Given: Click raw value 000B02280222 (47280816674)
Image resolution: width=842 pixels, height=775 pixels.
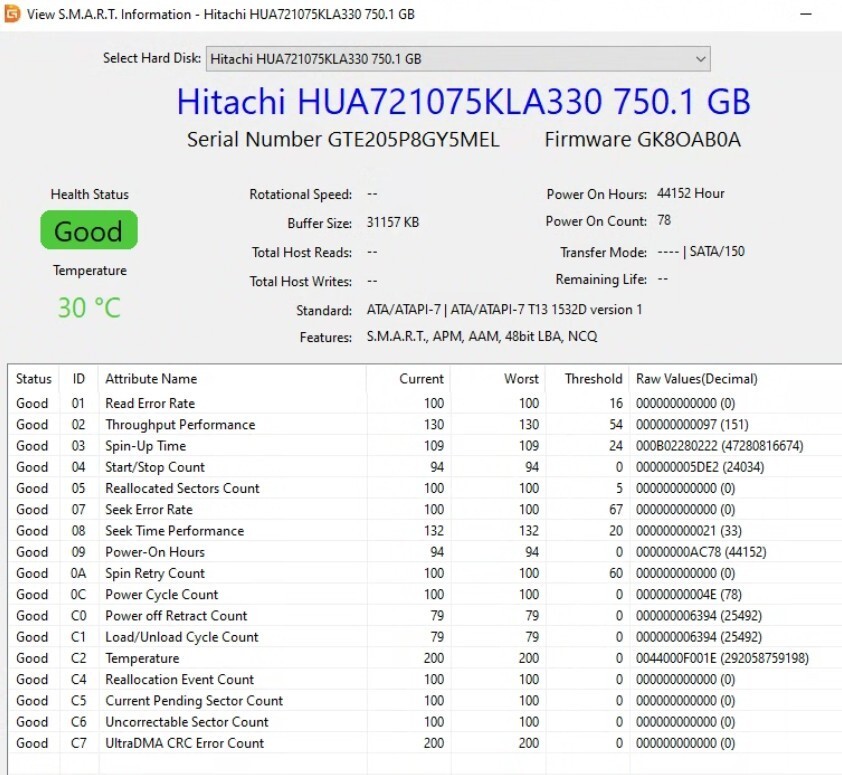Looking at the screenshot, I should tap(720, 446).
